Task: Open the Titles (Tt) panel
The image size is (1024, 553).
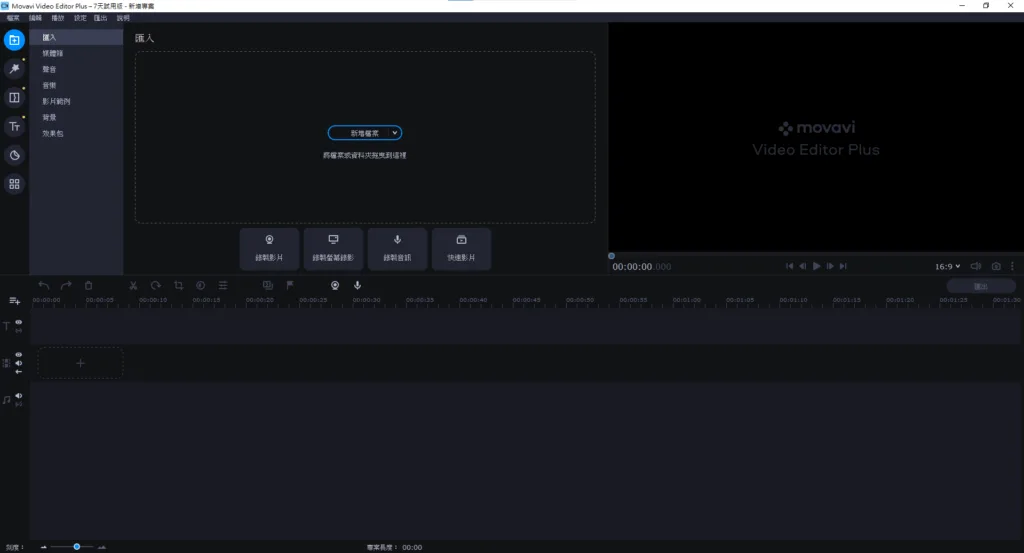Action: 14,126
